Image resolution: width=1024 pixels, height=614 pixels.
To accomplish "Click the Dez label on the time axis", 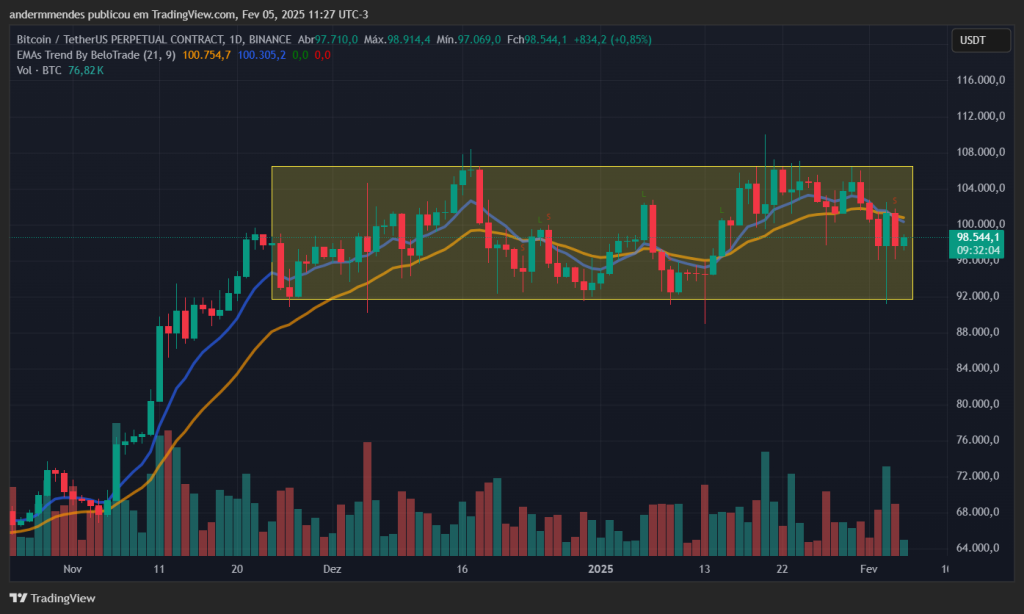I will click(x=332, y=569).
